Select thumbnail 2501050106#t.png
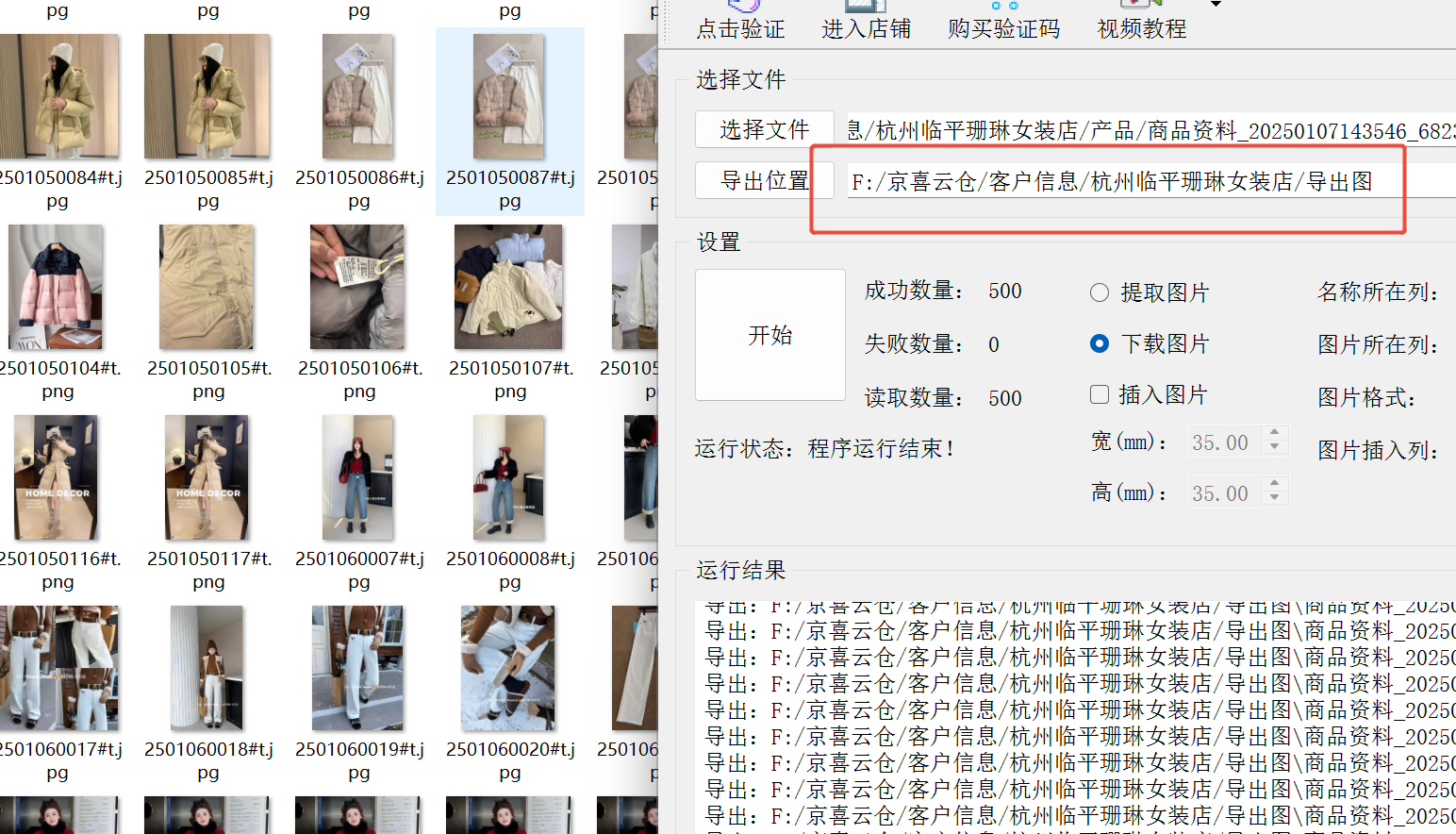 point(358,287)
